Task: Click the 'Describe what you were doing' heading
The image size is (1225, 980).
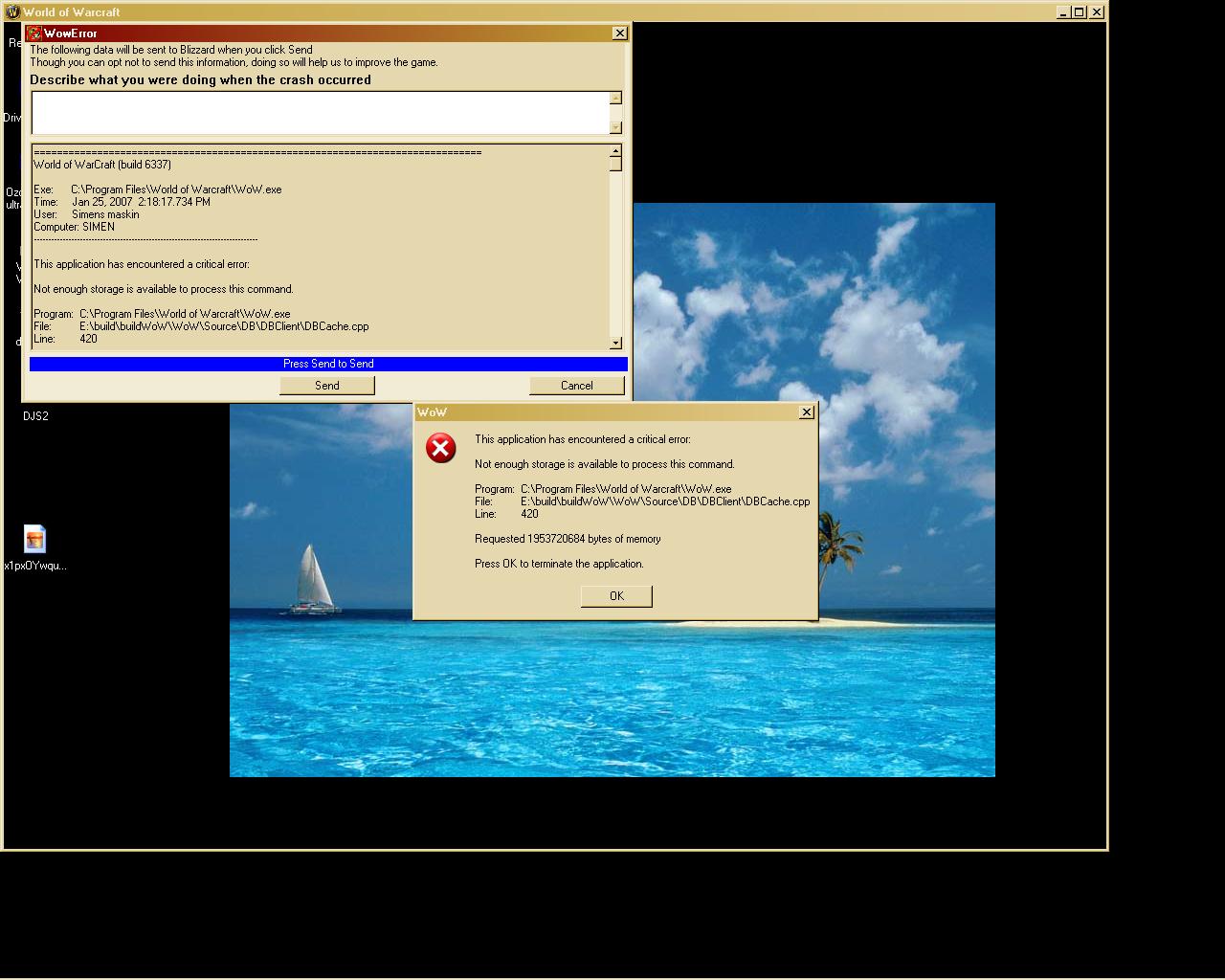Action: pos(200,80)
